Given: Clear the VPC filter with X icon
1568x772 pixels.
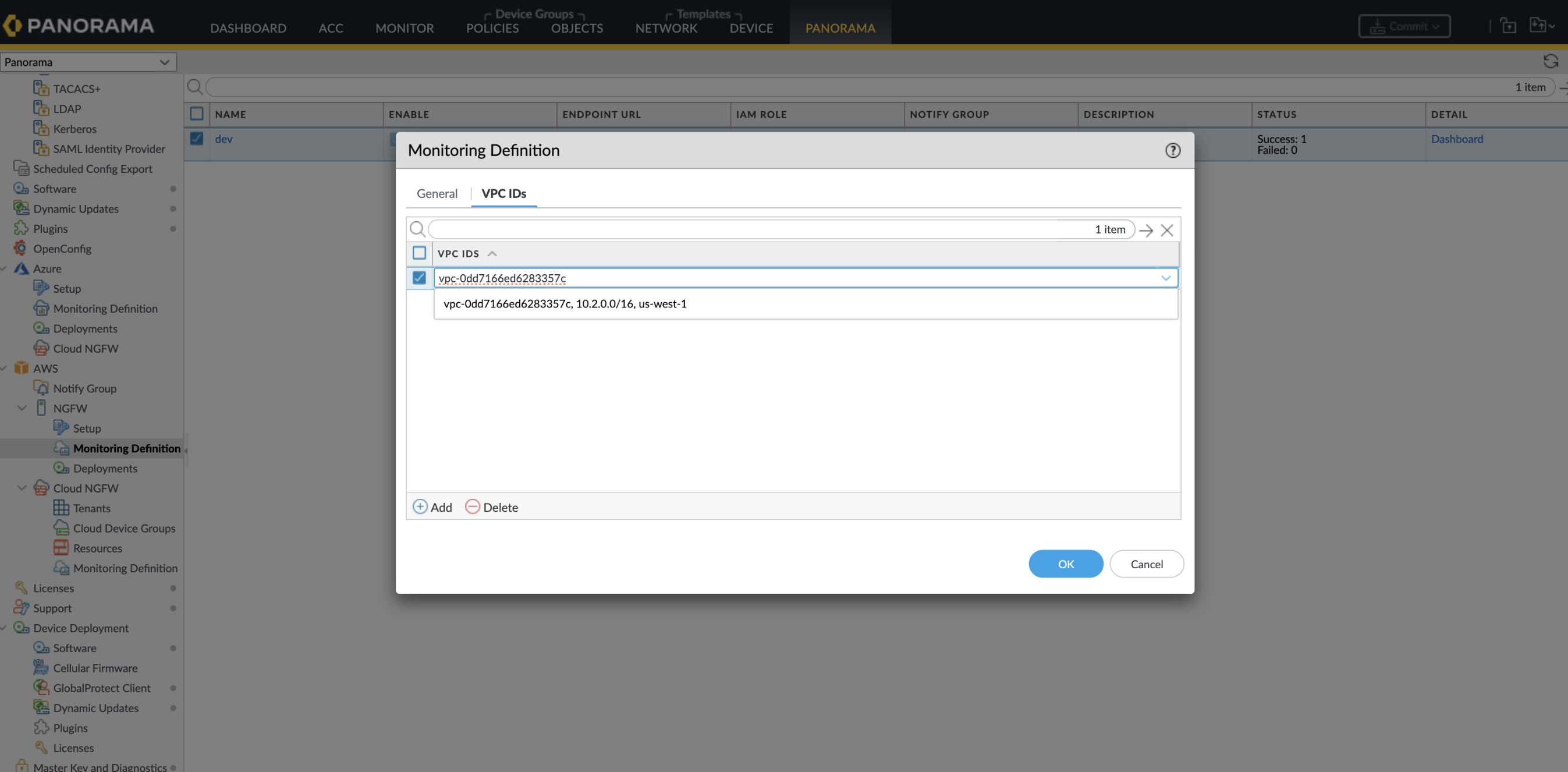Looking at the screenshot, I should tap(1166, 229).
